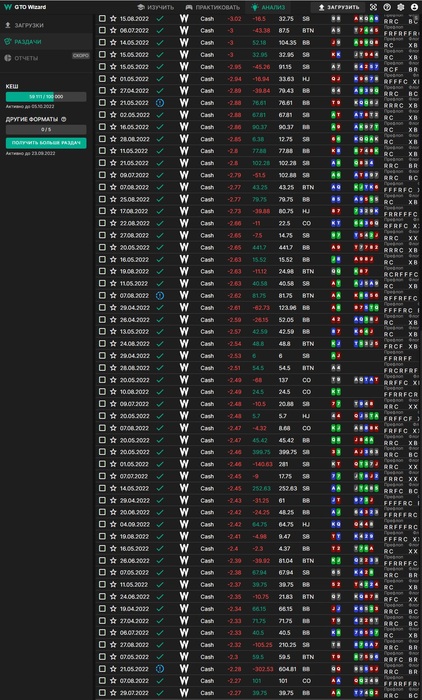Check the 20.05.2022 row with 441.7 pot

[102, 247]
